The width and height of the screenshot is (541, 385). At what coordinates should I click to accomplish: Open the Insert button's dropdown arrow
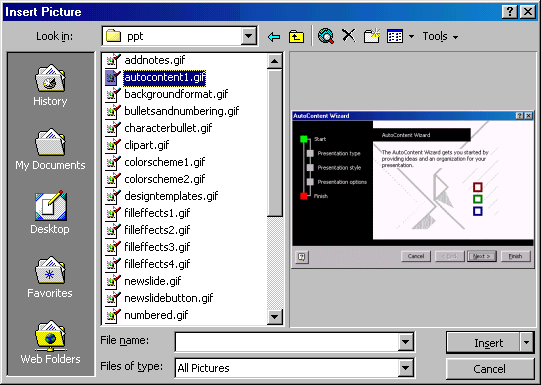point(527,343)
